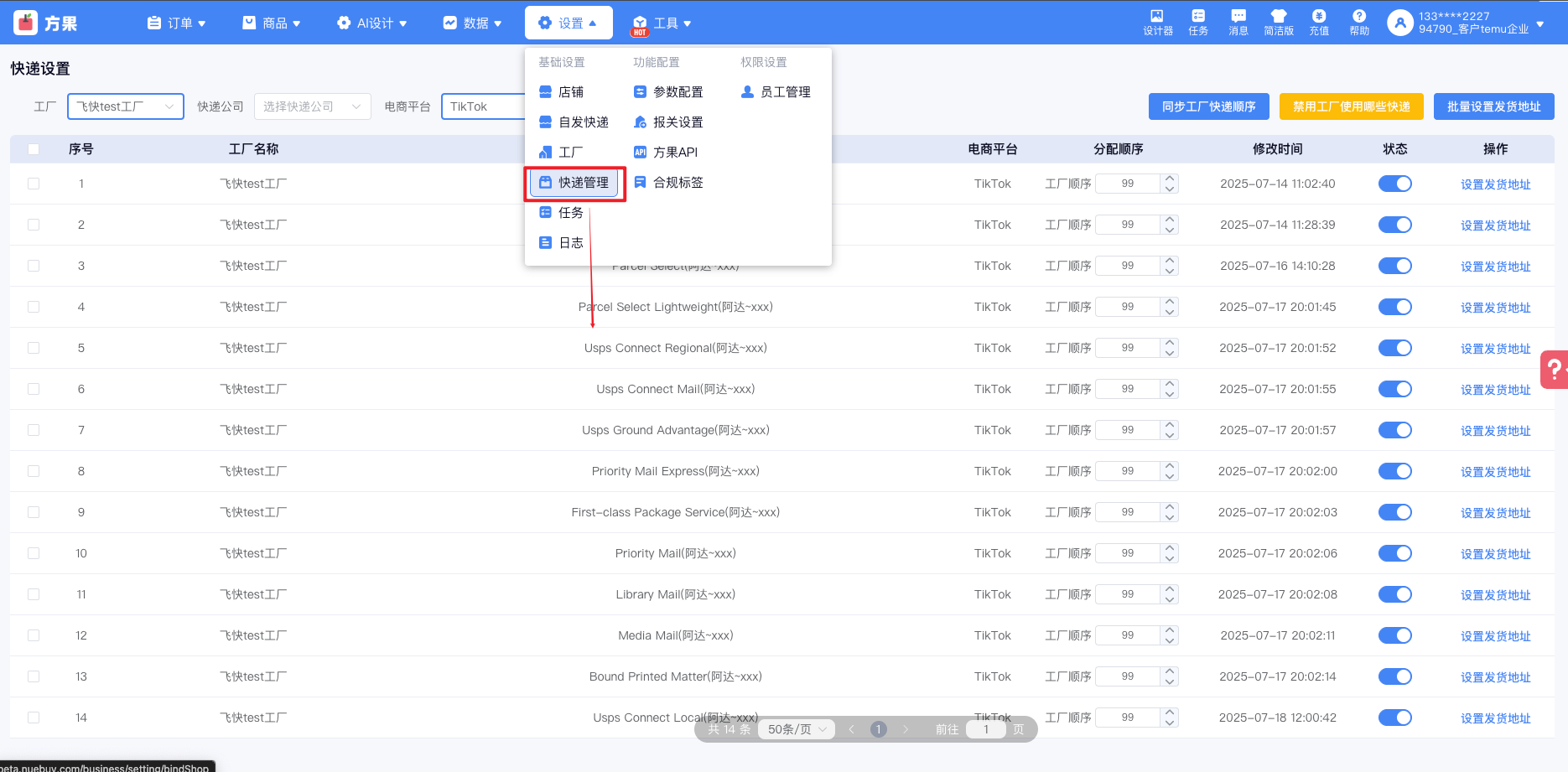Open the 充值 recharge icon
Screen dimensions: 1568x772
coord(1318,22)
